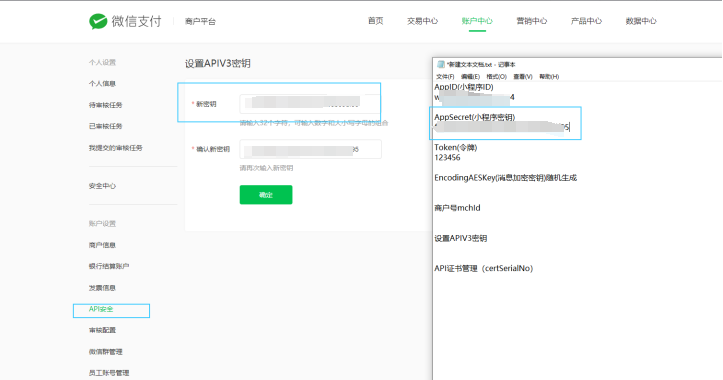Click the Notepad document icon in the title bar
The height and width of the screenshot is (380, 723).
click(x=441, y=65)
